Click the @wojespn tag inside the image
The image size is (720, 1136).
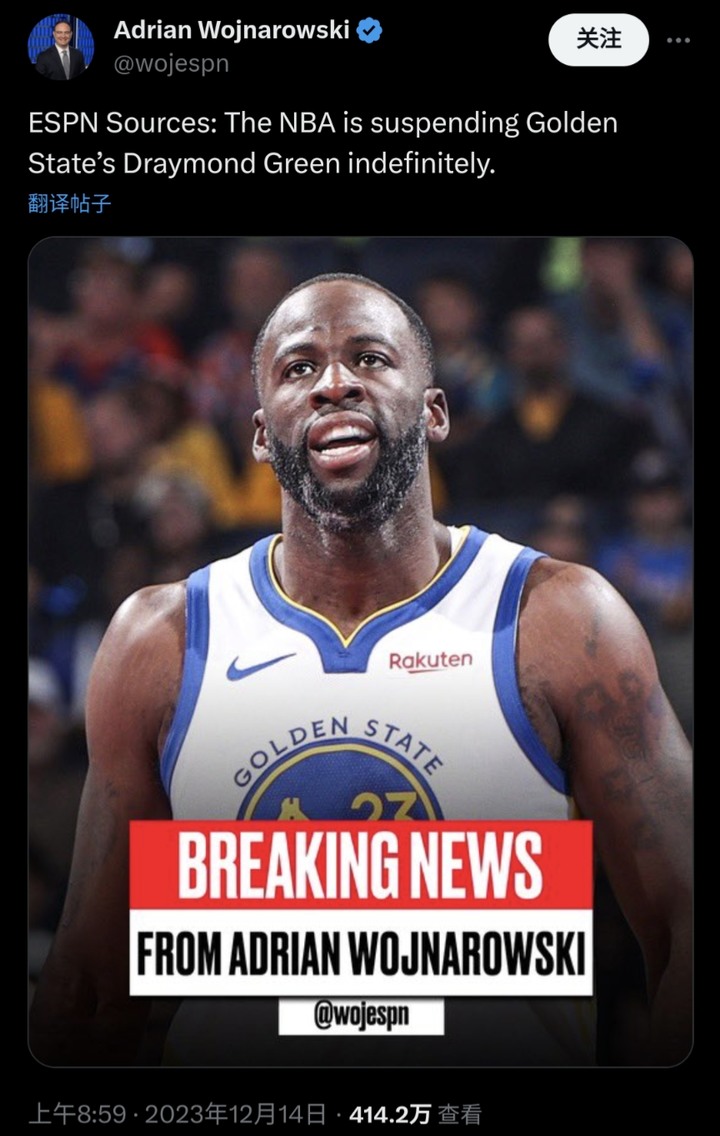(361, 1015)
